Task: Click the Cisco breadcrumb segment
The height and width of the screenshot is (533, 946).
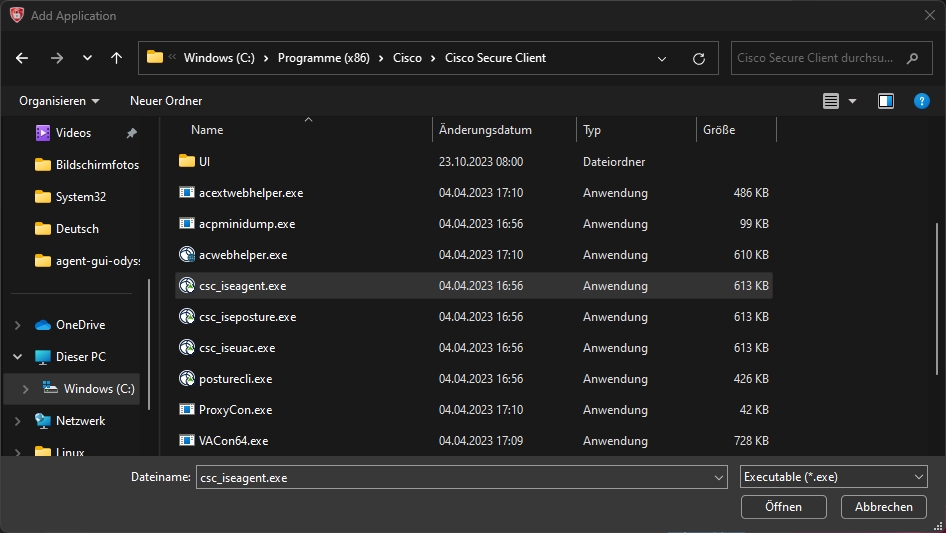Action: pos(407,58)
